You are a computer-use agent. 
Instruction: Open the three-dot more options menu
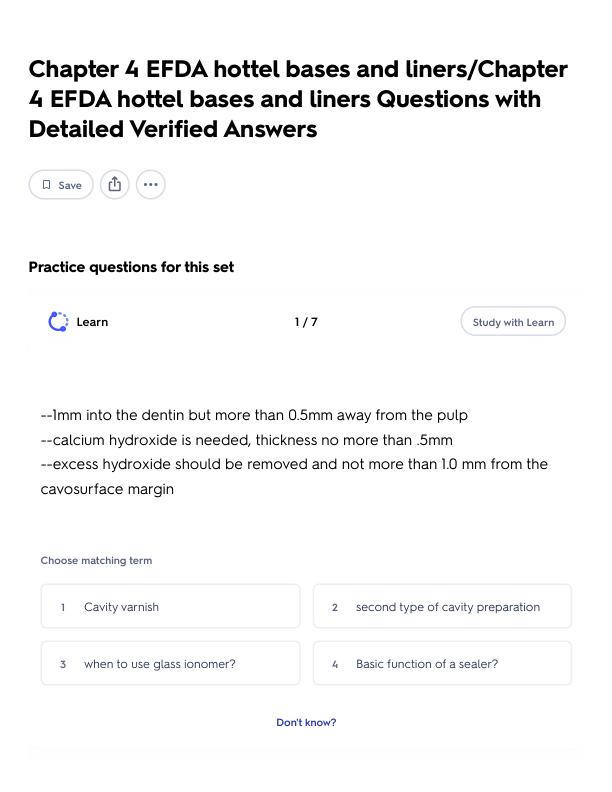click(150, 184)
